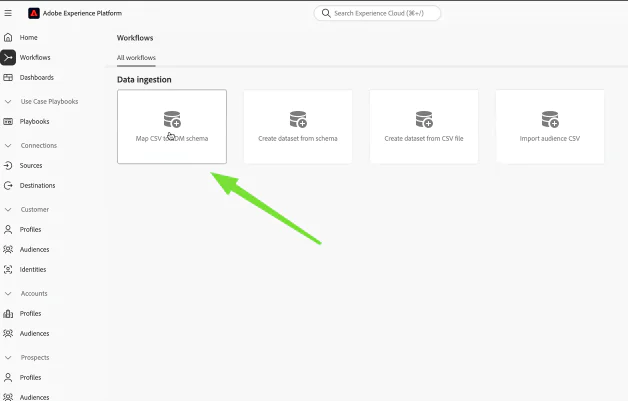Click the Data ingestion heading

click(x=144, y=80)
